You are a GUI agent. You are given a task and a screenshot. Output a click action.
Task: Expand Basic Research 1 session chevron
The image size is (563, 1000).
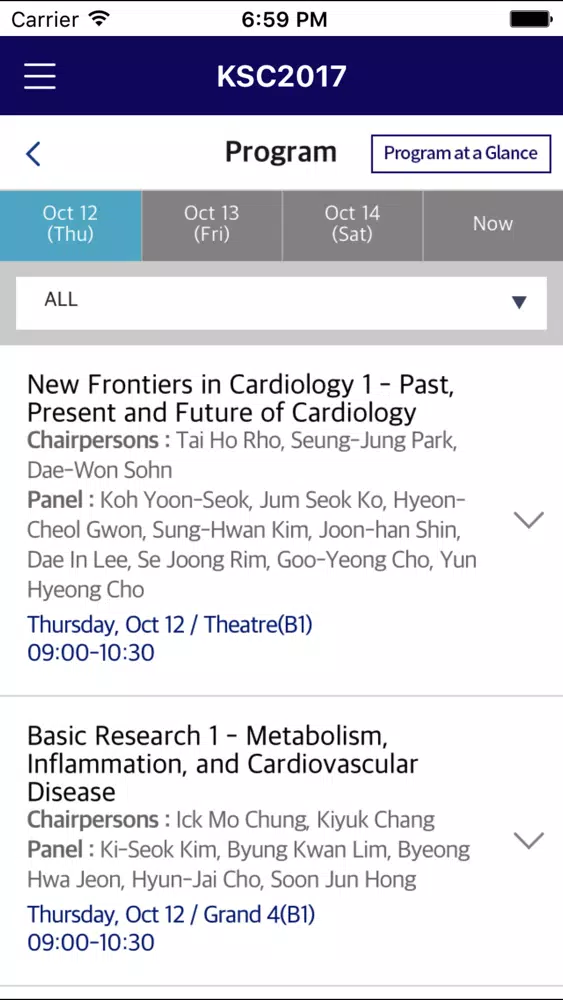coord(529,841)
